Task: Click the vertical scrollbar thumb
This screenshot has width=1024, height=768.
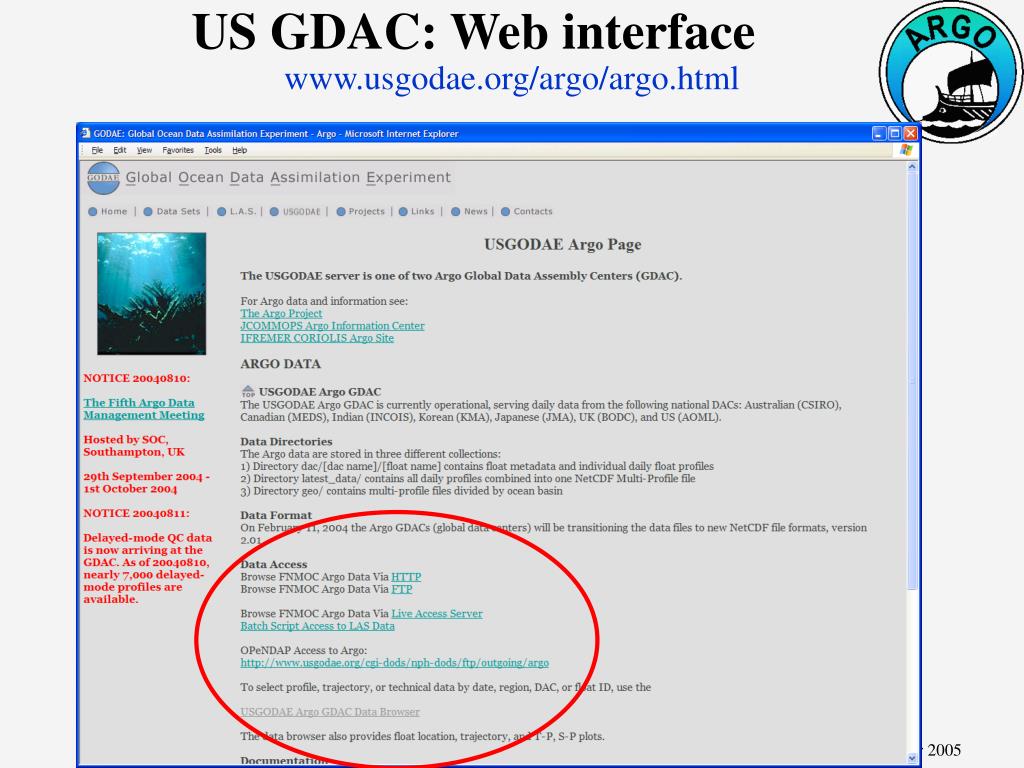Action: [x=912, y=381]
